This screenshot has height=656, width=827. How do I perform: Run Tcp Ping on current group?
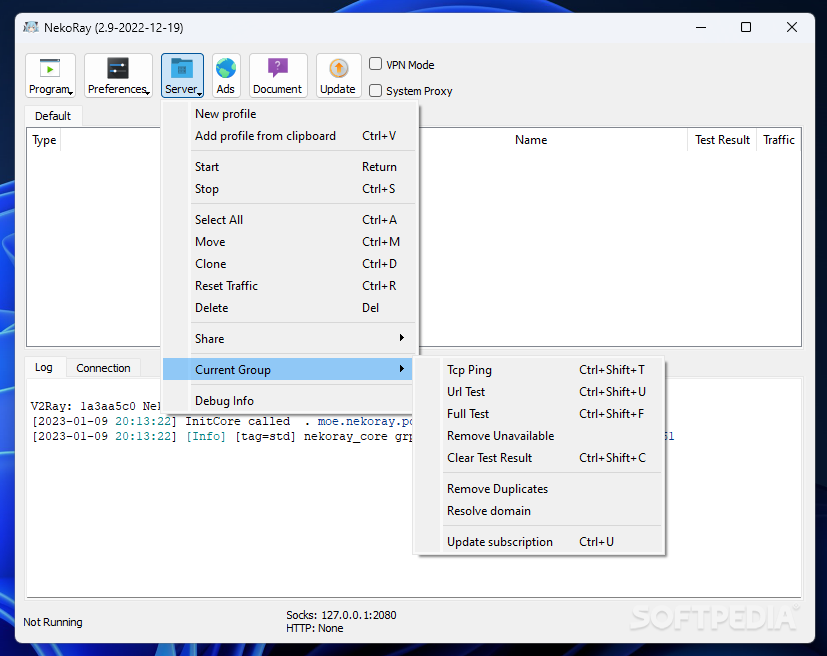coord(539,370)
